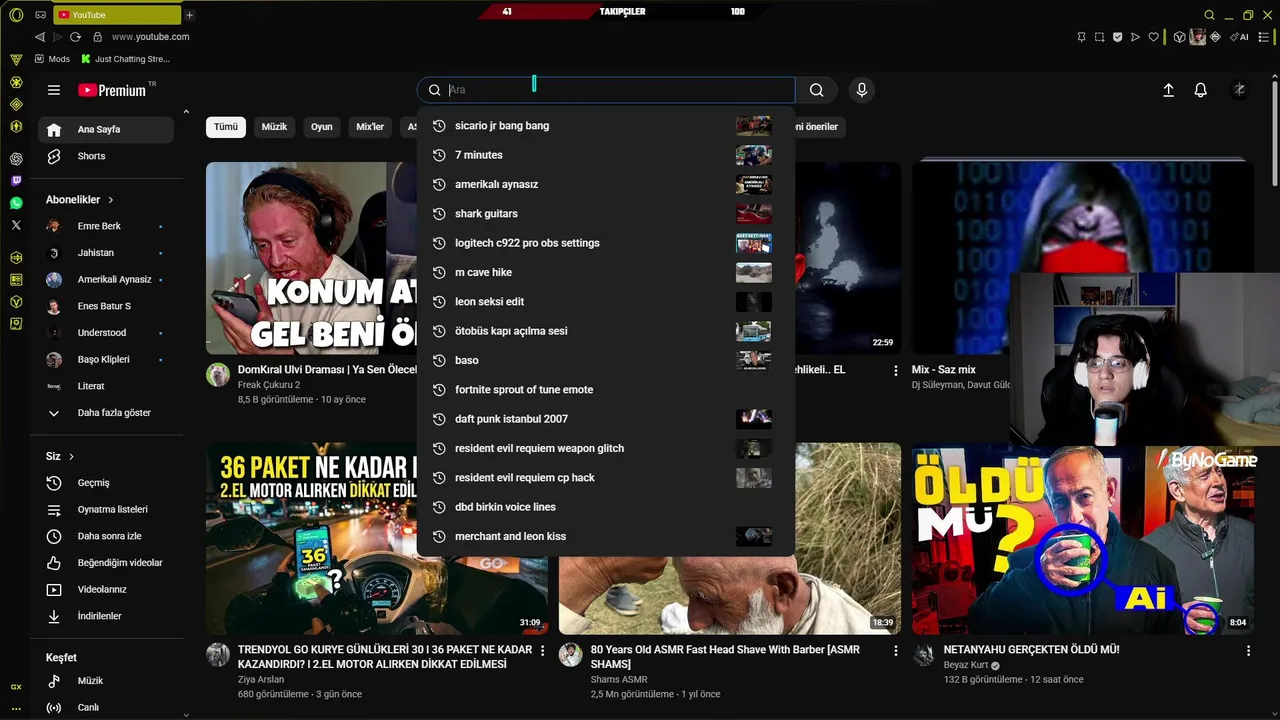Viewport: 1280px width, 720px height.
Task: Pick suggestion 'dbd birkin voice lines'
Action: click(x=606, y=507)
